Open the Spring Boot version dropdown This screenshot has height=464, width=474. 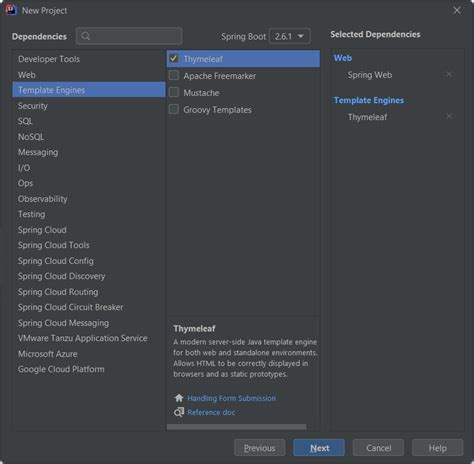[x=290, y=36]
